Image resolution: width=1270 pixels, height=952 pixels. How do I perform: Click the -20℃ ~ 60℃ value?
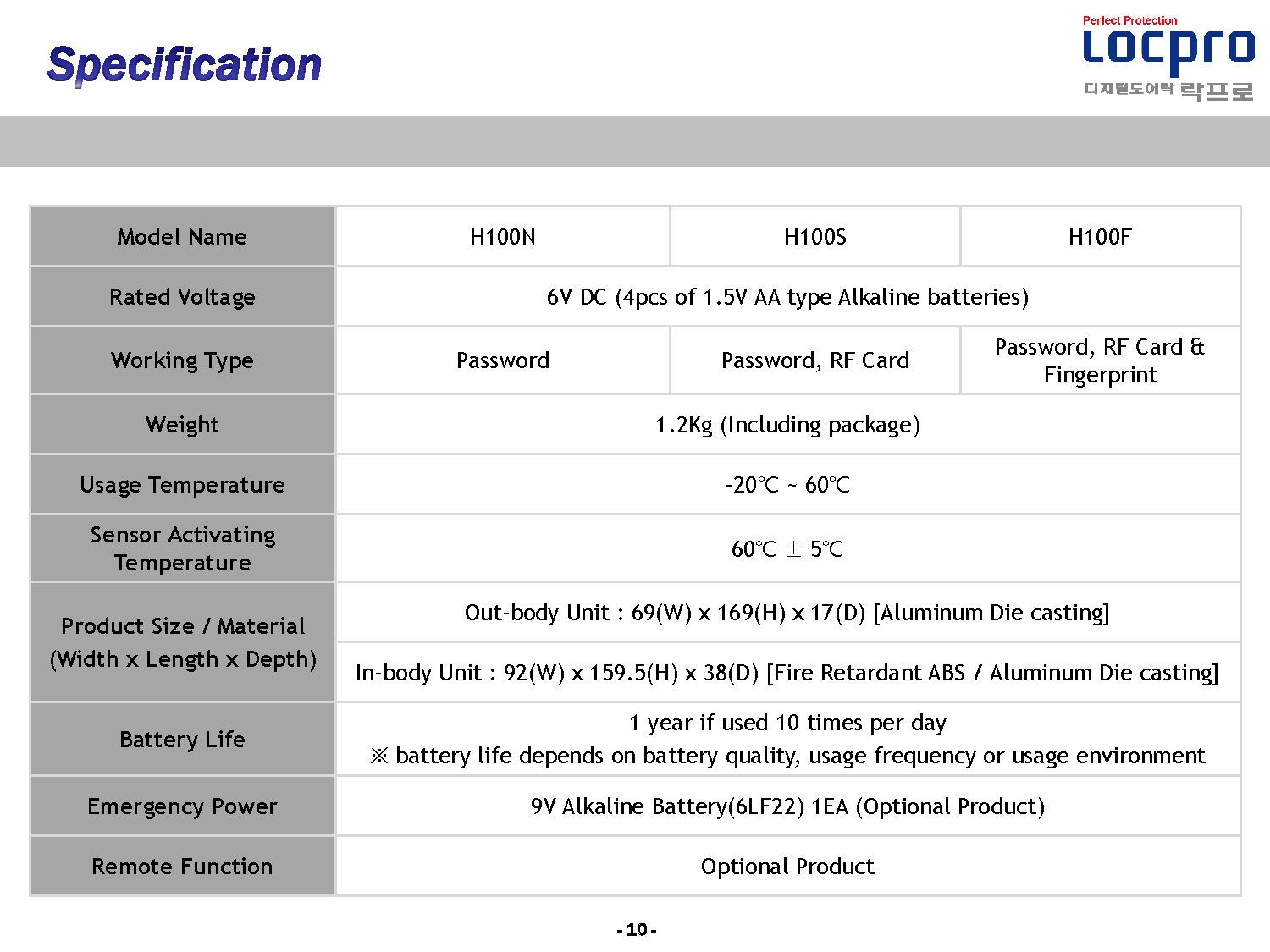[787, 485]
